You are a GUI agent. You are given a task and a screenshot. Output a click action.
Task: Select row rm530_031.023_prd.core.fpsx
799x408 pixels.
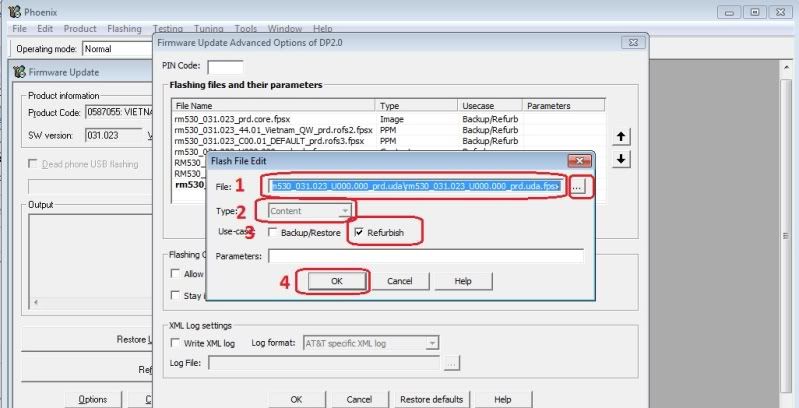388,119
